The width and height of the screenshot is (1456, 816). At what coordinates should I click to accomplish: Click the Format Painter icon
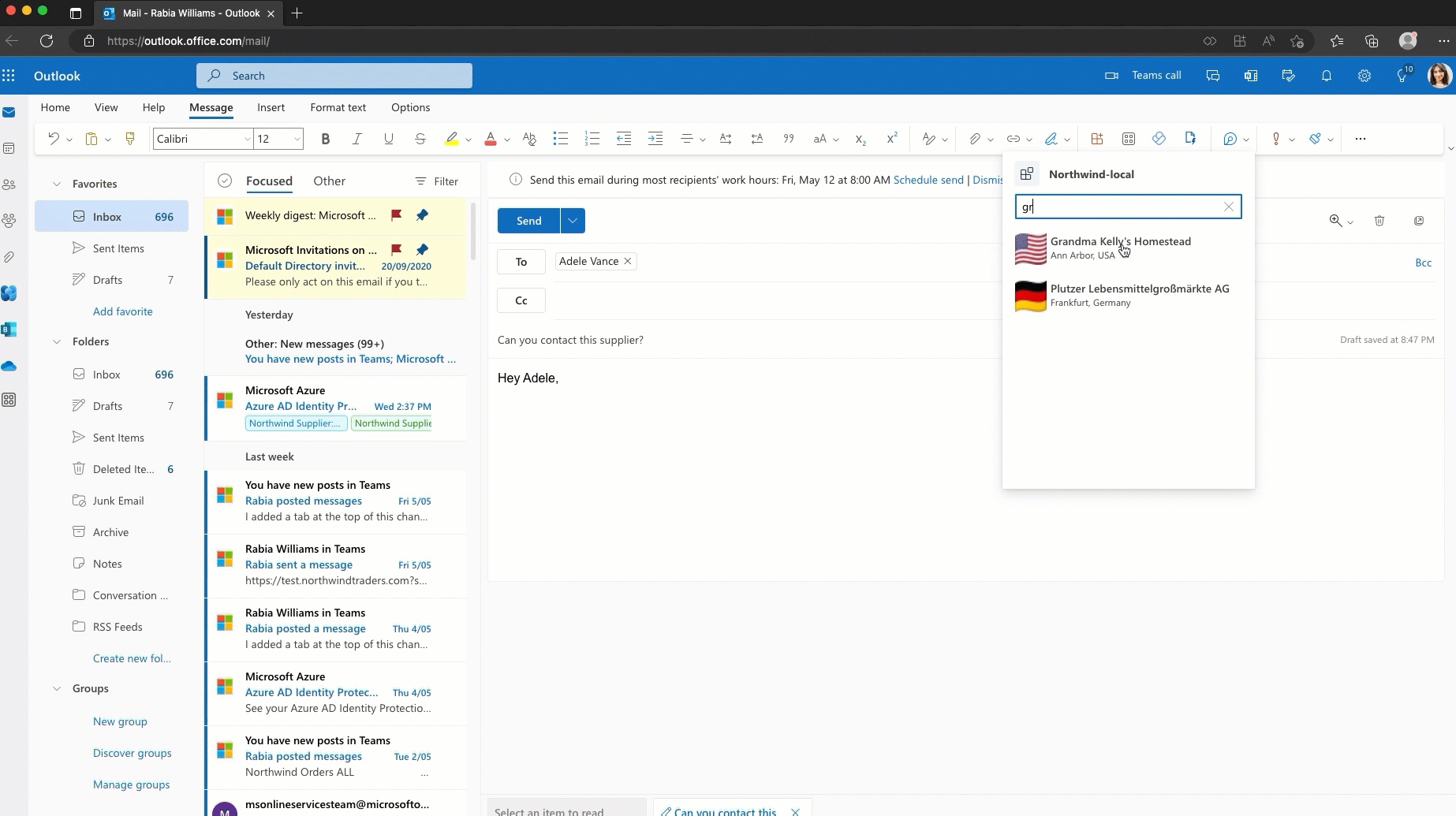(130, 139)
